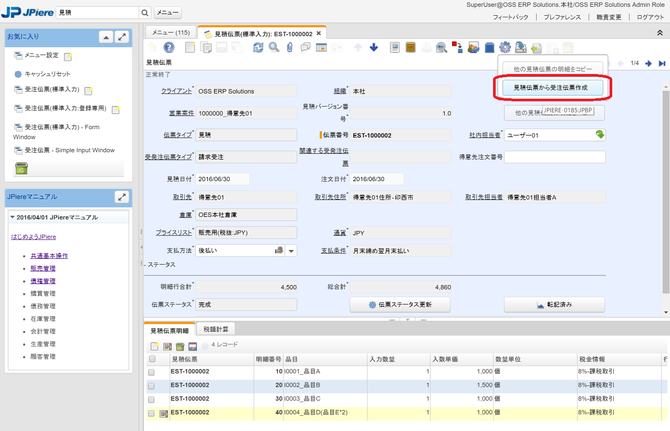Open the 販売管理 manual link
Viewport: 670px width, 431px height.
coord(43,268)
